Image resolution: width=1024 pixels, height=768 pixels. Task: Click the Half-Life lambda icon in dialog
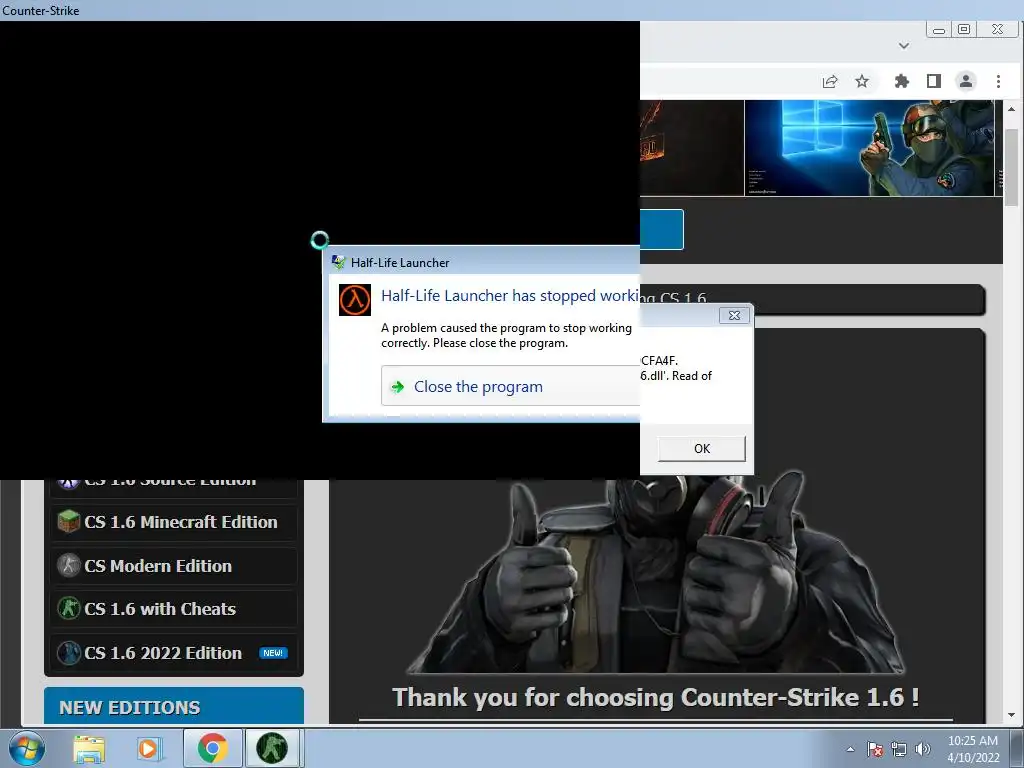click(355, 300)
